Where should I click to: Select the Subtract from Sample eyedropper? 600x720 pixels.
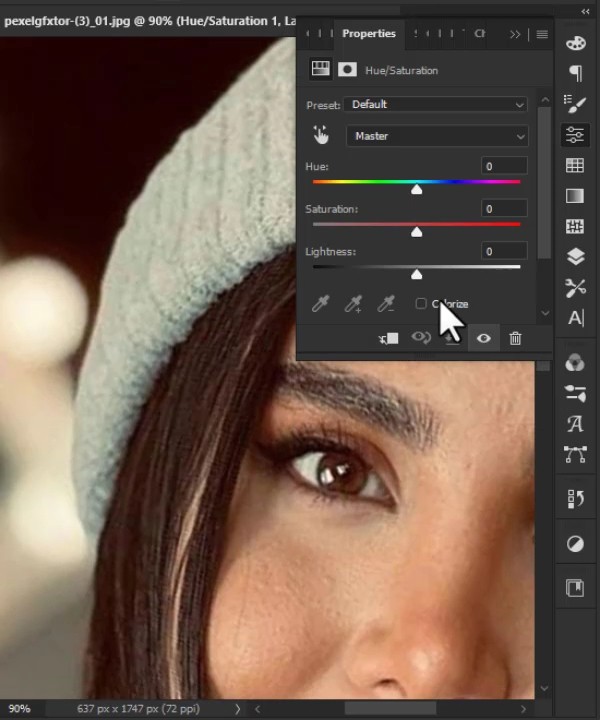tap(386, 304)
